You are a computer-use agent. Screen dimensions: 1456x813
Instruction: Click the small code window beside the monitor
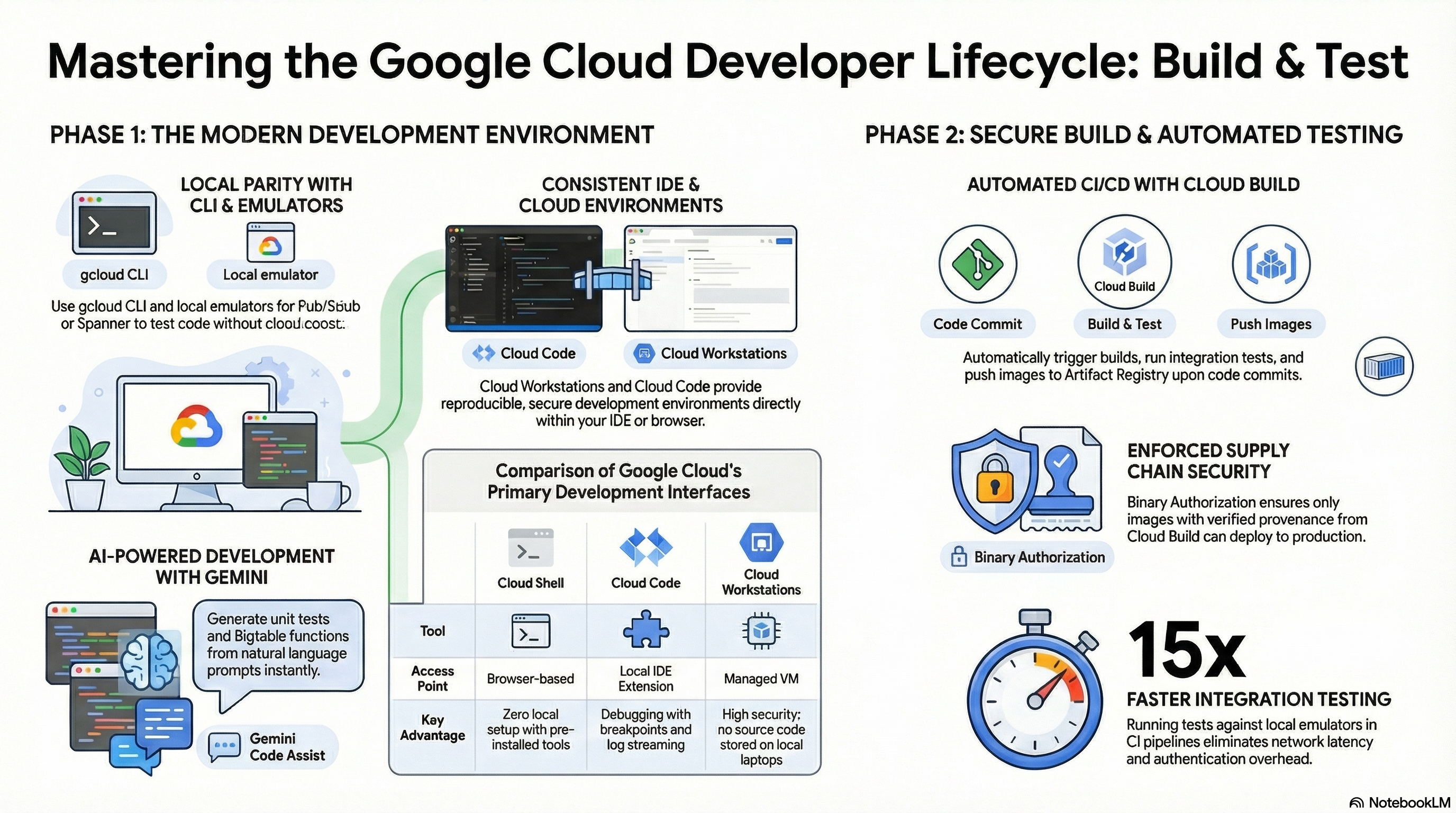[280, 450]
